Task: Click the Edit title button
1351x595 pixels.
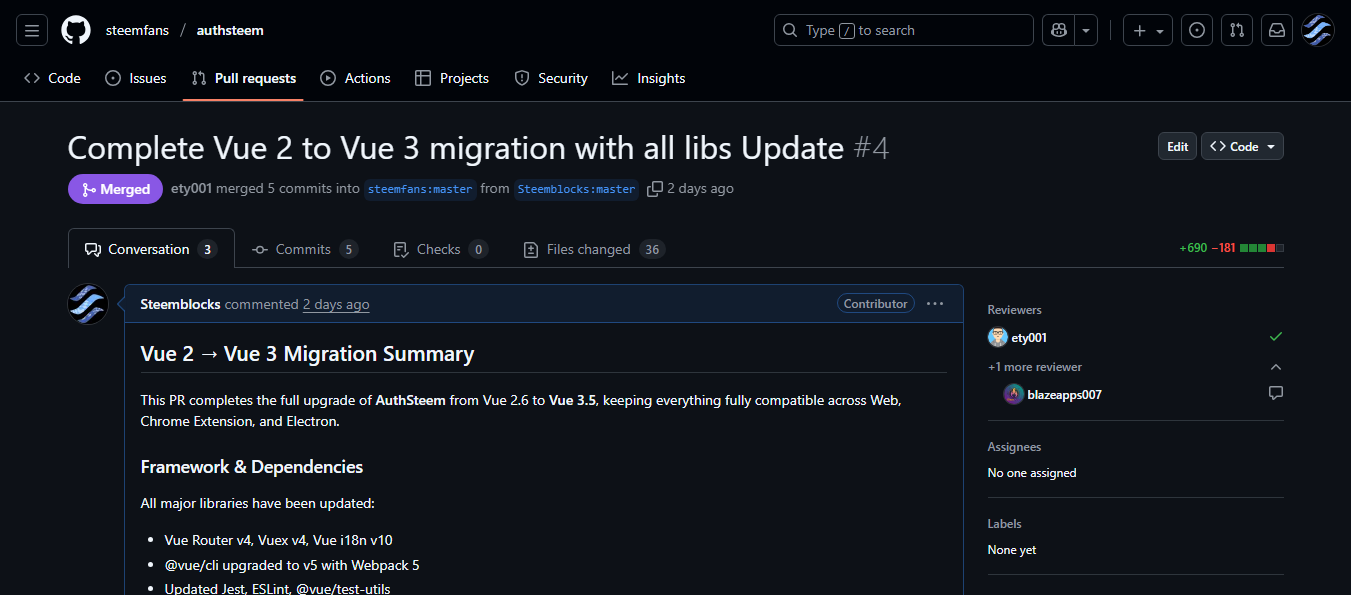Action: point(1178,146)
